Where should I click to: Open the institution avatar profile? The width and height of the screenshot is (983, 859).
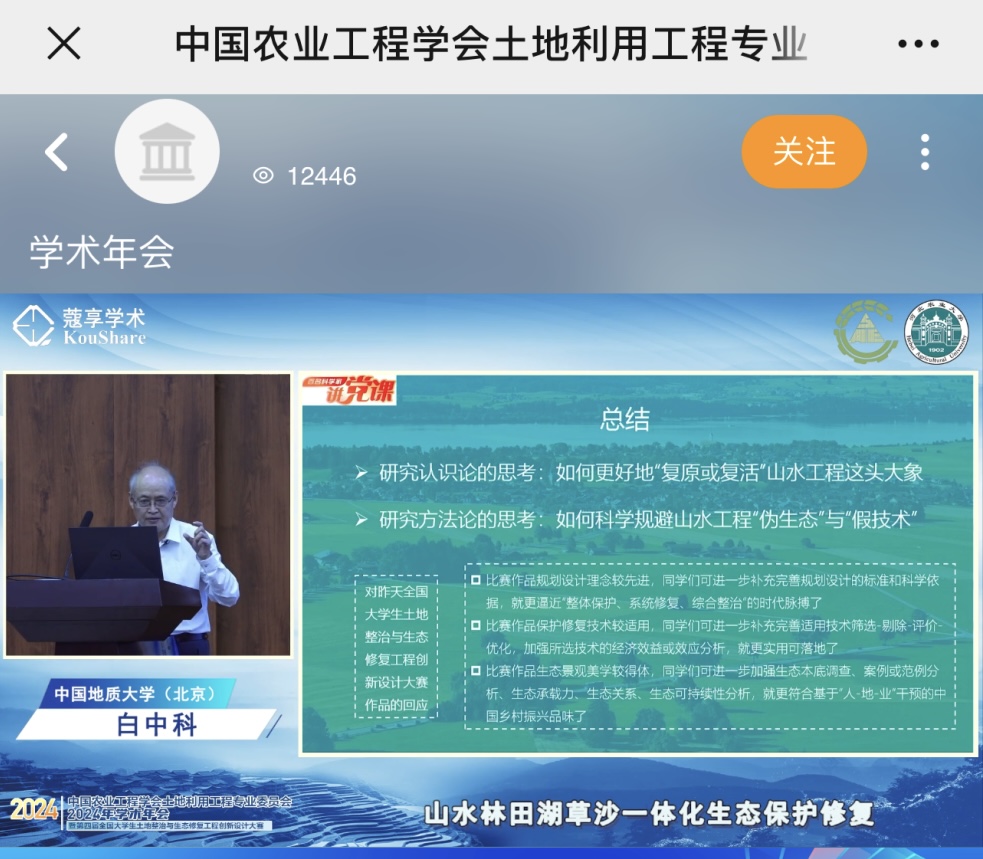[167, 152]
